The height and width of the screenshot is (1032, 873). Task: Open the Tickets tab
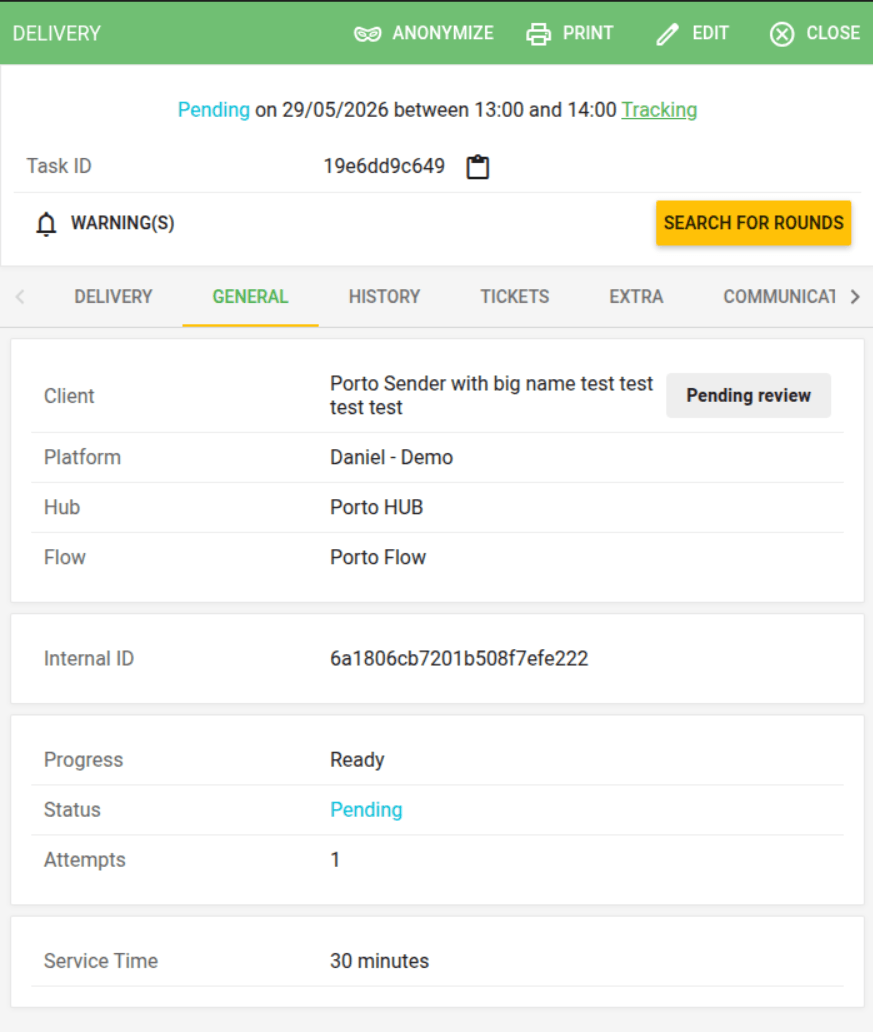514,297
